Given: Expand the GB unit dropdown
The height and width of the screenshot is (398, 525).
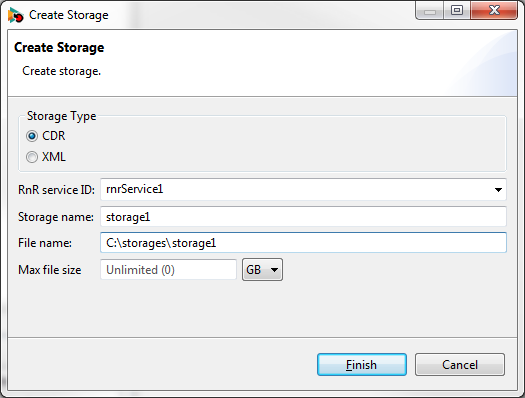Looking at the screenshot, I should (x=262, y=269).
